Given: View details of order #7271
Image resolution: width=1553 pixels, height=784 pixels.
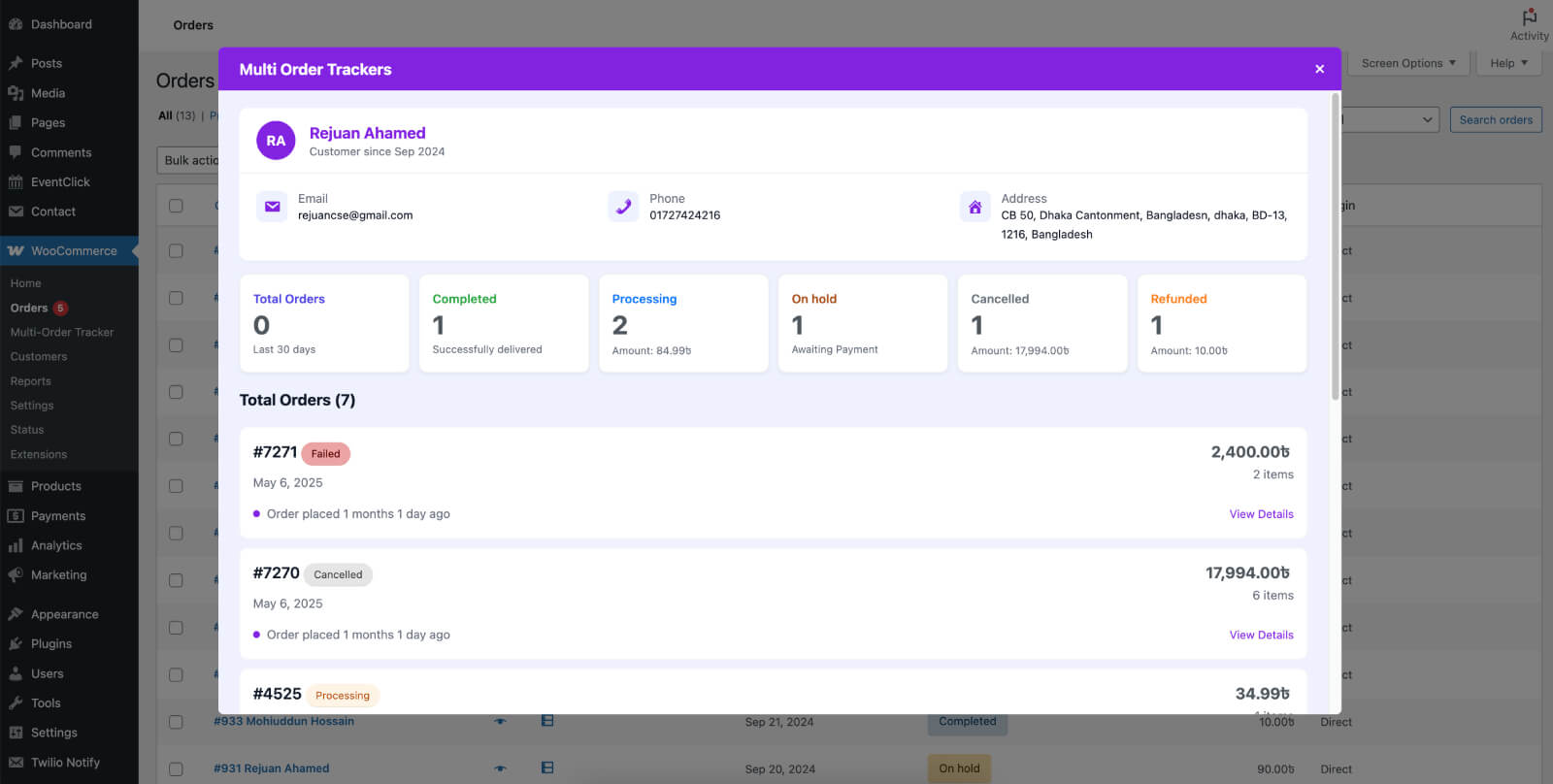Looking at the screenshot, I should point(1261,514).
